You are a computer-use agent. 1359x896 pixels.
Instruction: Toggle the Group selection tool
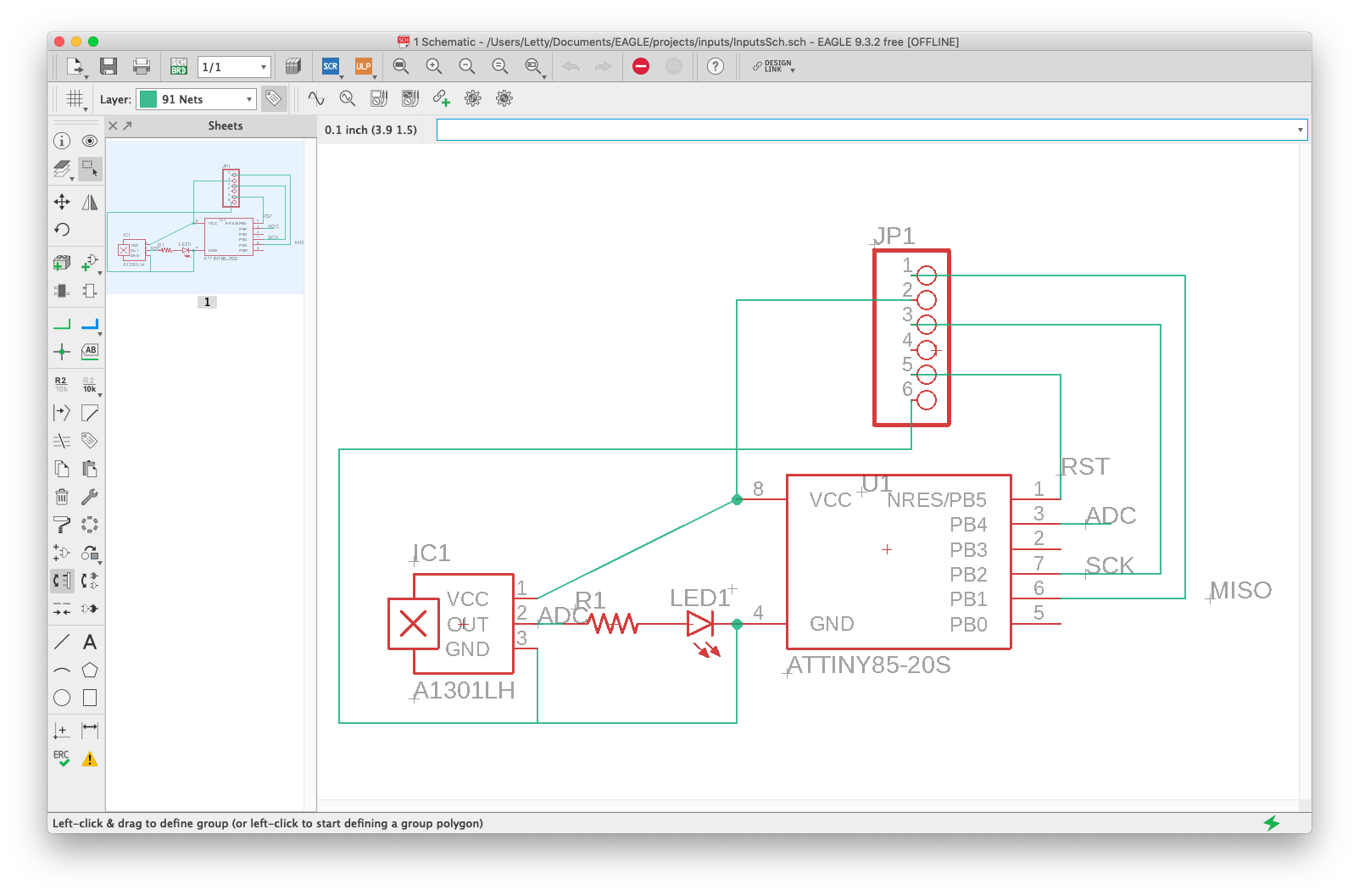90,169
